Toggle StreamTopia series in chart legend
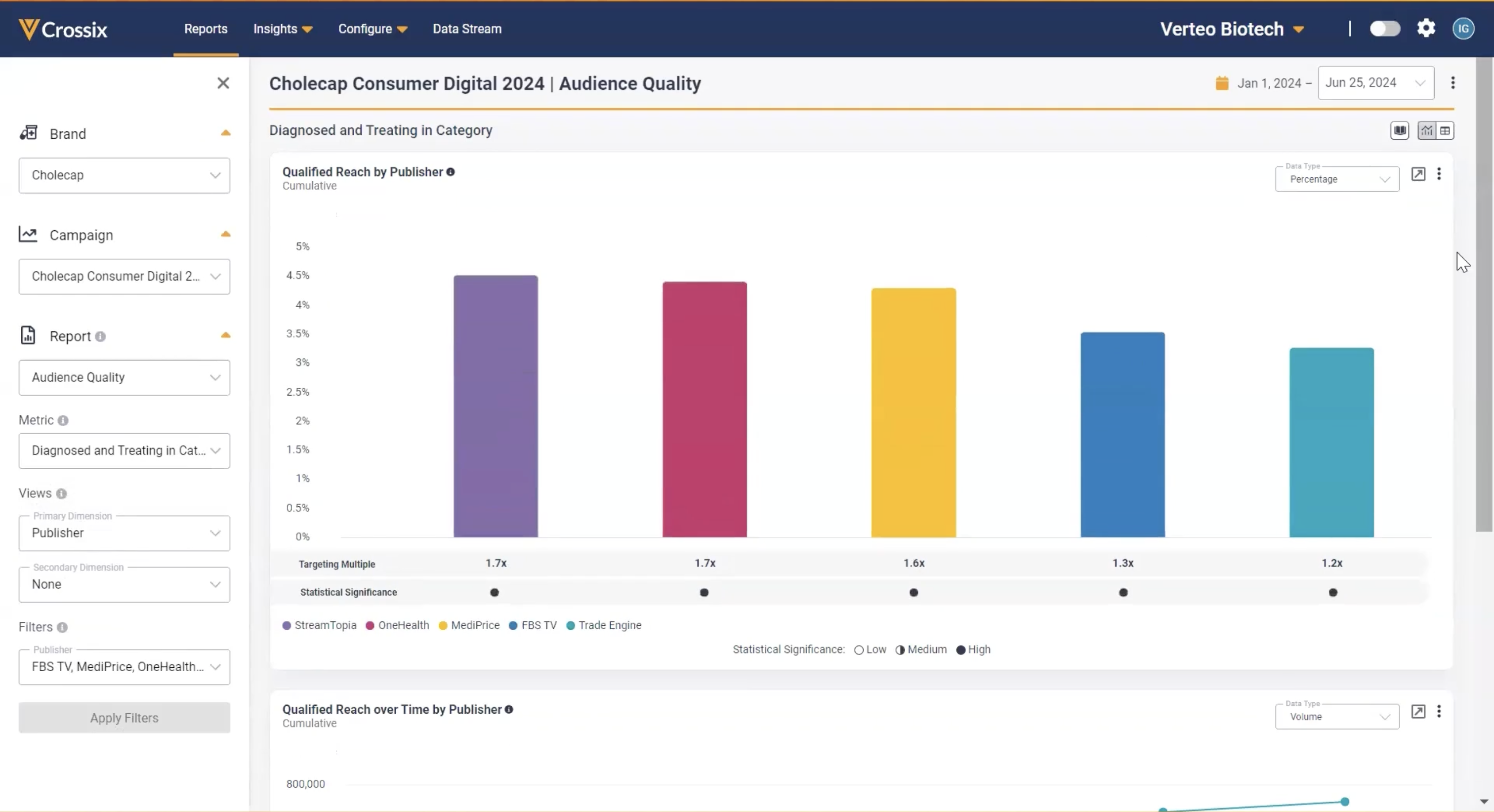The image size is (1494, 812). (x=319, y=625)
